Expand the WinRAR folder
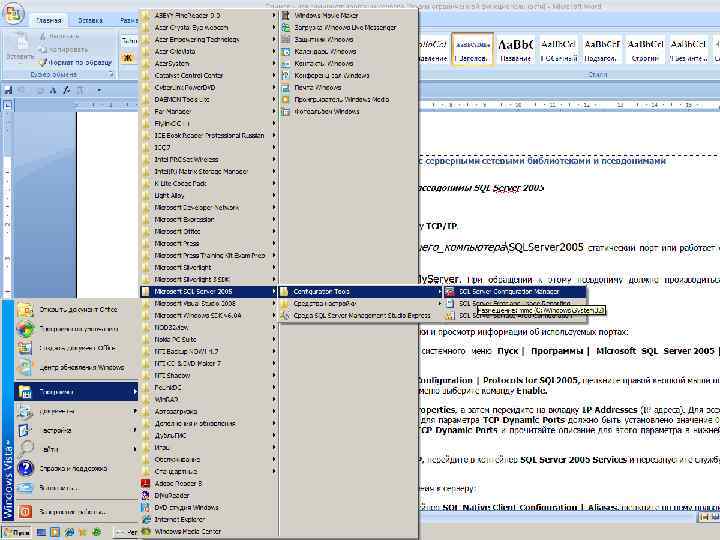Screen dimensions: 720x540 [209, 399]
